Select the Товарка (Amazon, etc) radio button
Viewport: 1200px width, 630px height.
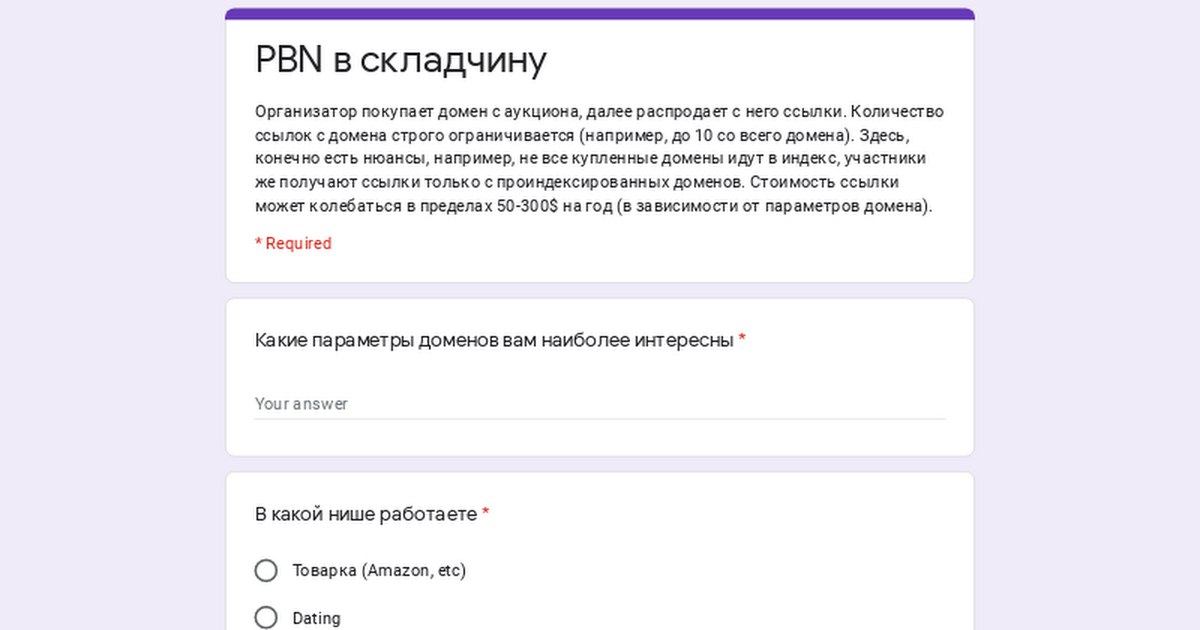266,570
